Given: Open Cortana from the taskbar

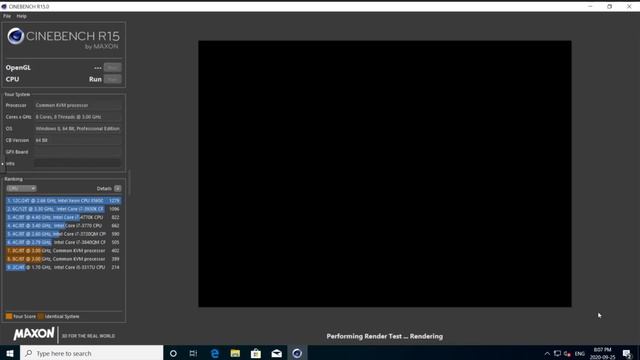Looking at the screenshot, I should tap(173, 353).
